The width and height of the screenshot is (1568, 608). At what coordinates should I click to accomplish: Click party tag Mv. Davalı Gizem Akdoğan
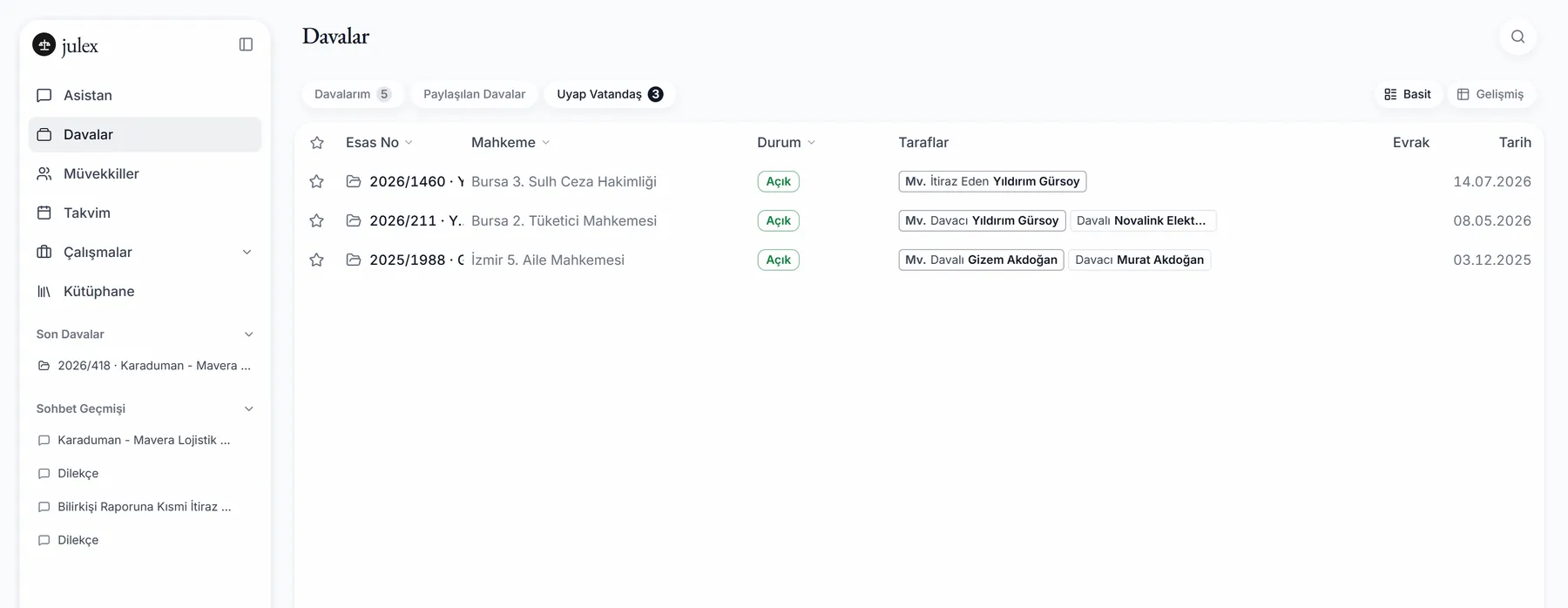[981, 260]
